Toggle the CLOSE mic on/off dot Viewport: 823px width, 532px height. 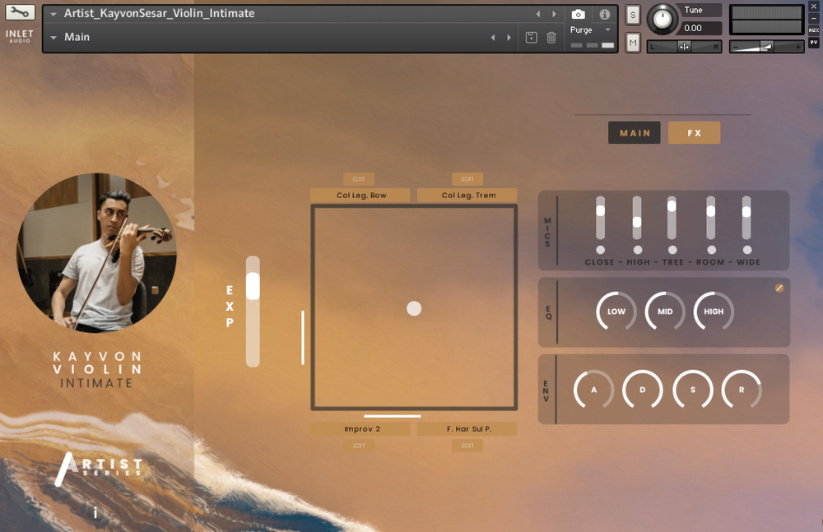click(x=600, y=250)
